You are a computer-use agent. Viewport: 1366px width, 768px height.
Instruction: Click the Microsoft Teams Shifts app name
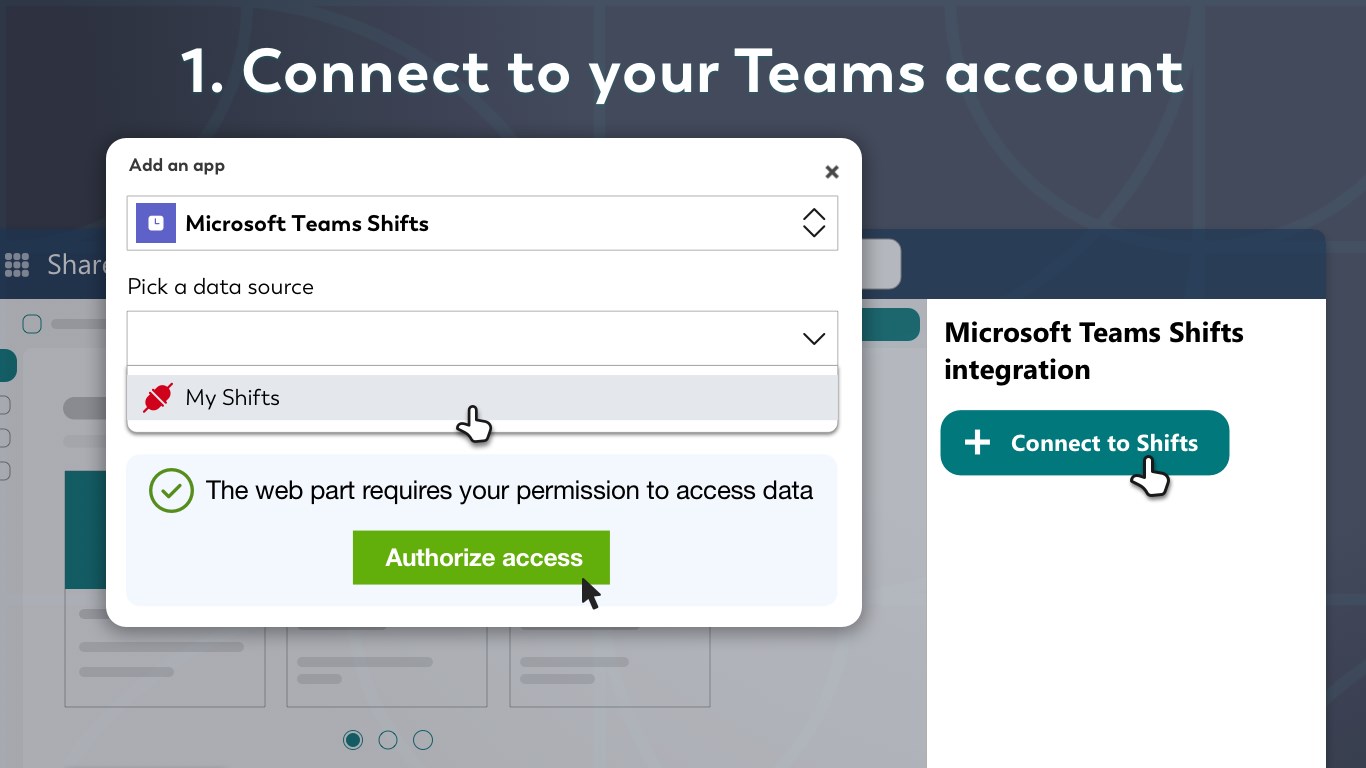tap(307, 223)
